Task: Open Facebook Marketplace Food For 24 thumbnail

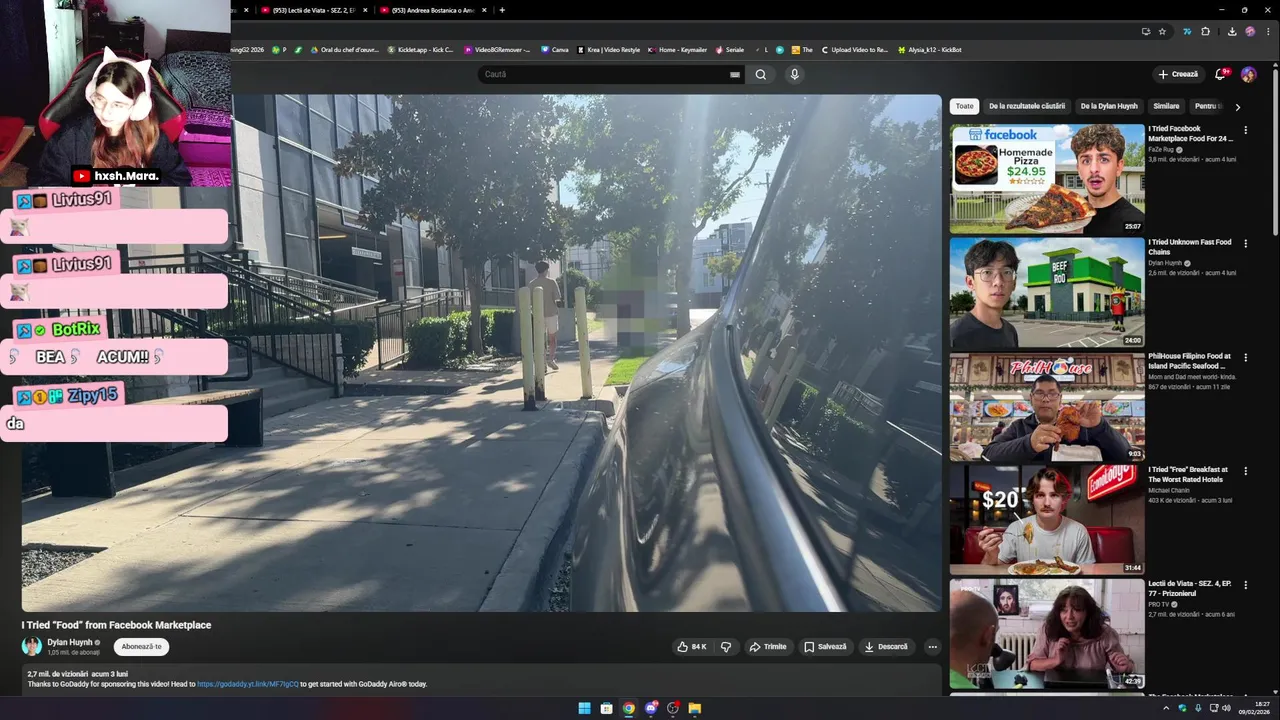Action: coord(1047,179)
